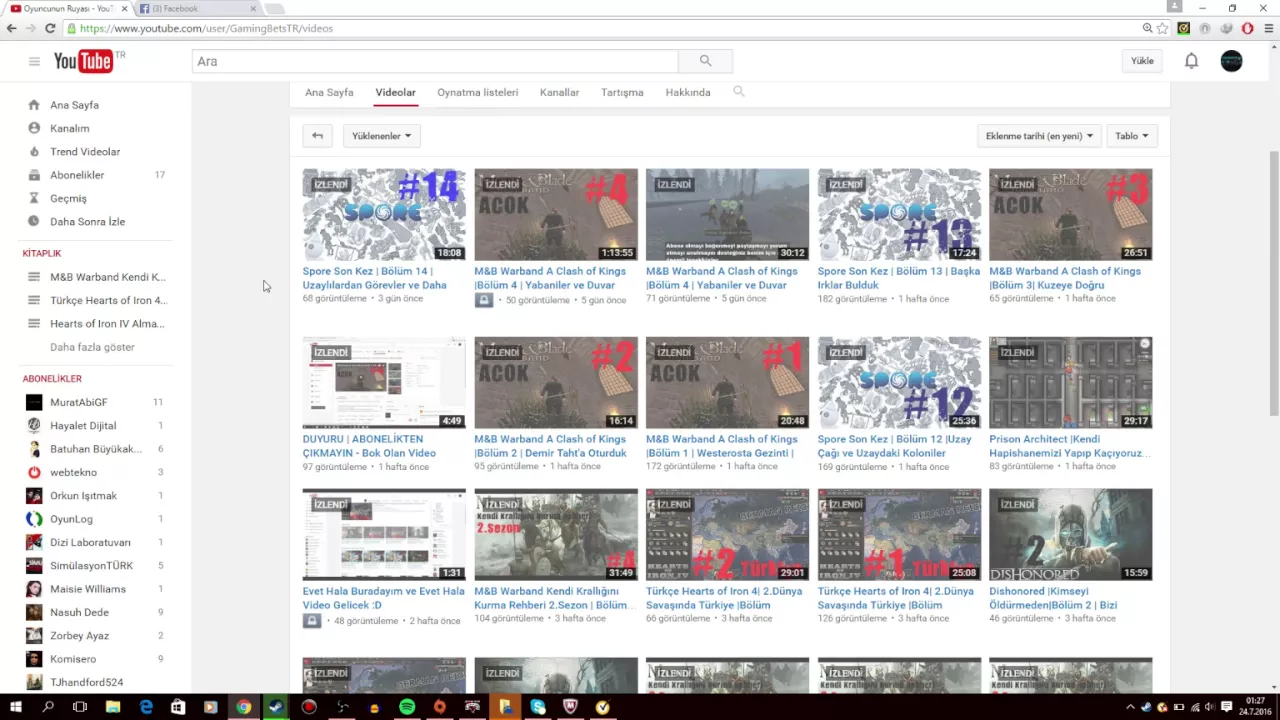Screen dimensions: 1280x720
Task: Switch to Kanallar tab
Action: [x=559, y=92]
